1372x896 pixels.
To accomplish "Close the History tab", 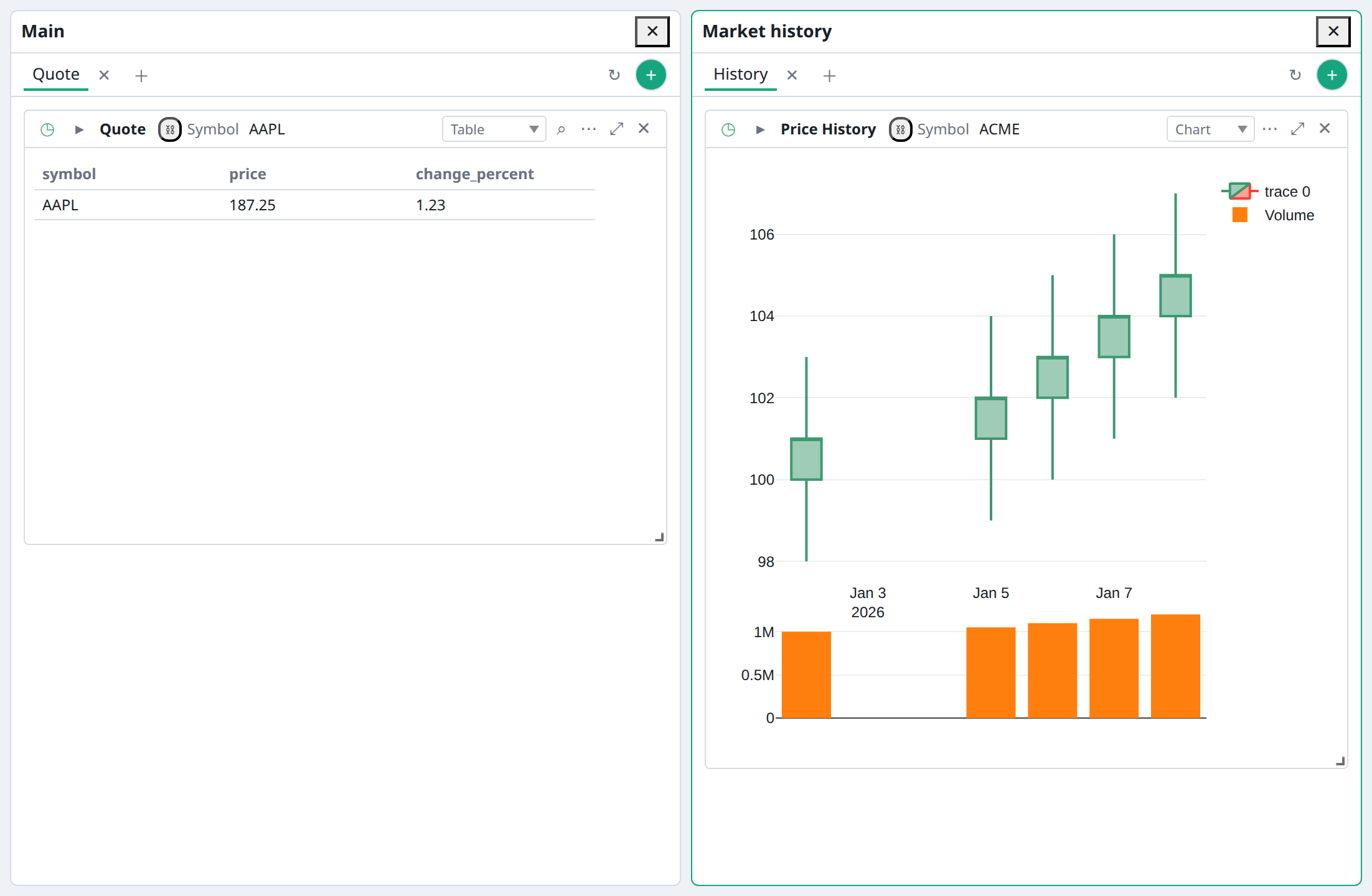I will 792,75.
